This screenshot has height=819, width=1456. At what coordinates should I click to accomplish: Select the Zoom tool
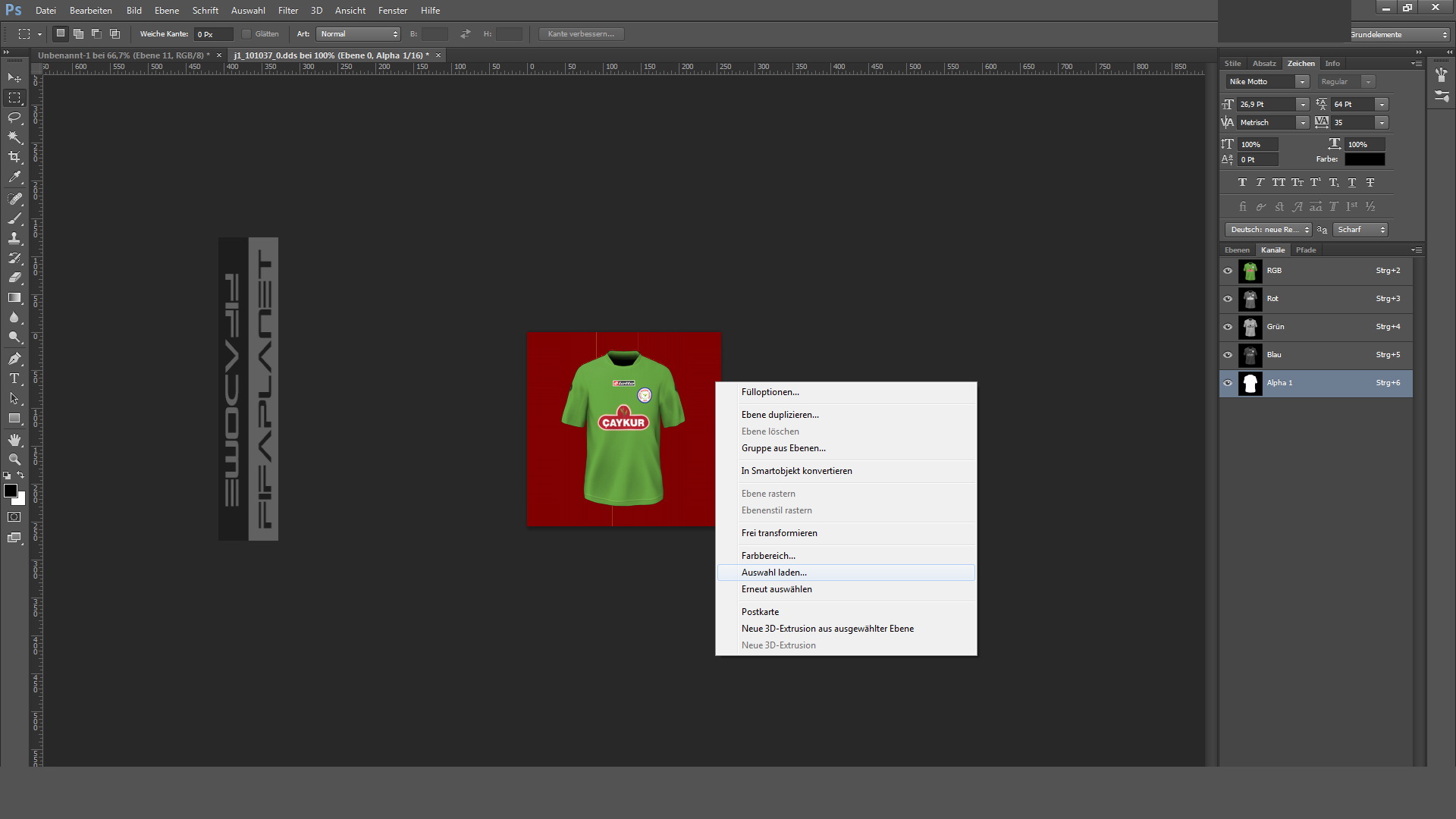pos(14,460)
